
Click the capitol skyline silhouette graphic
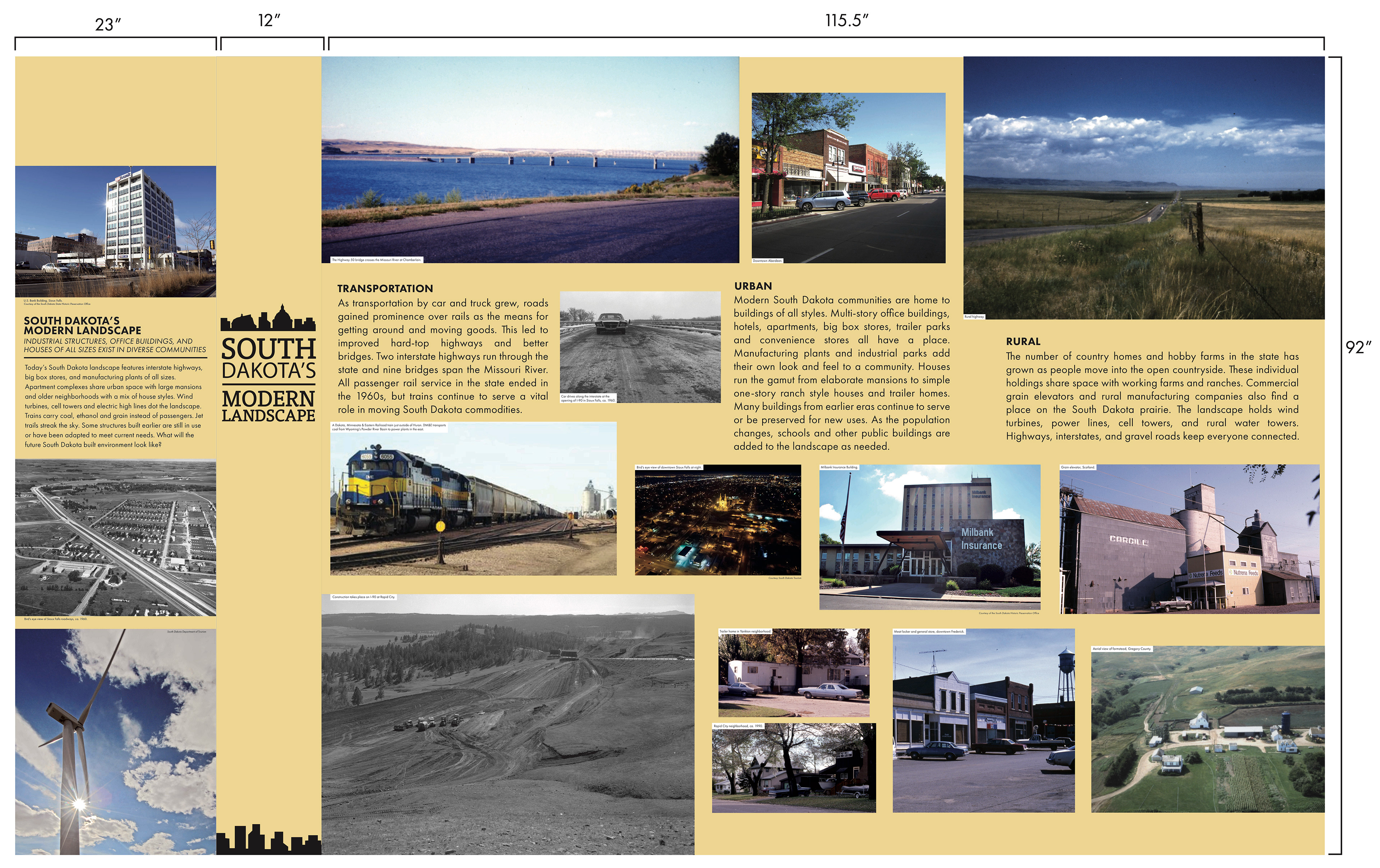(268, 317)
